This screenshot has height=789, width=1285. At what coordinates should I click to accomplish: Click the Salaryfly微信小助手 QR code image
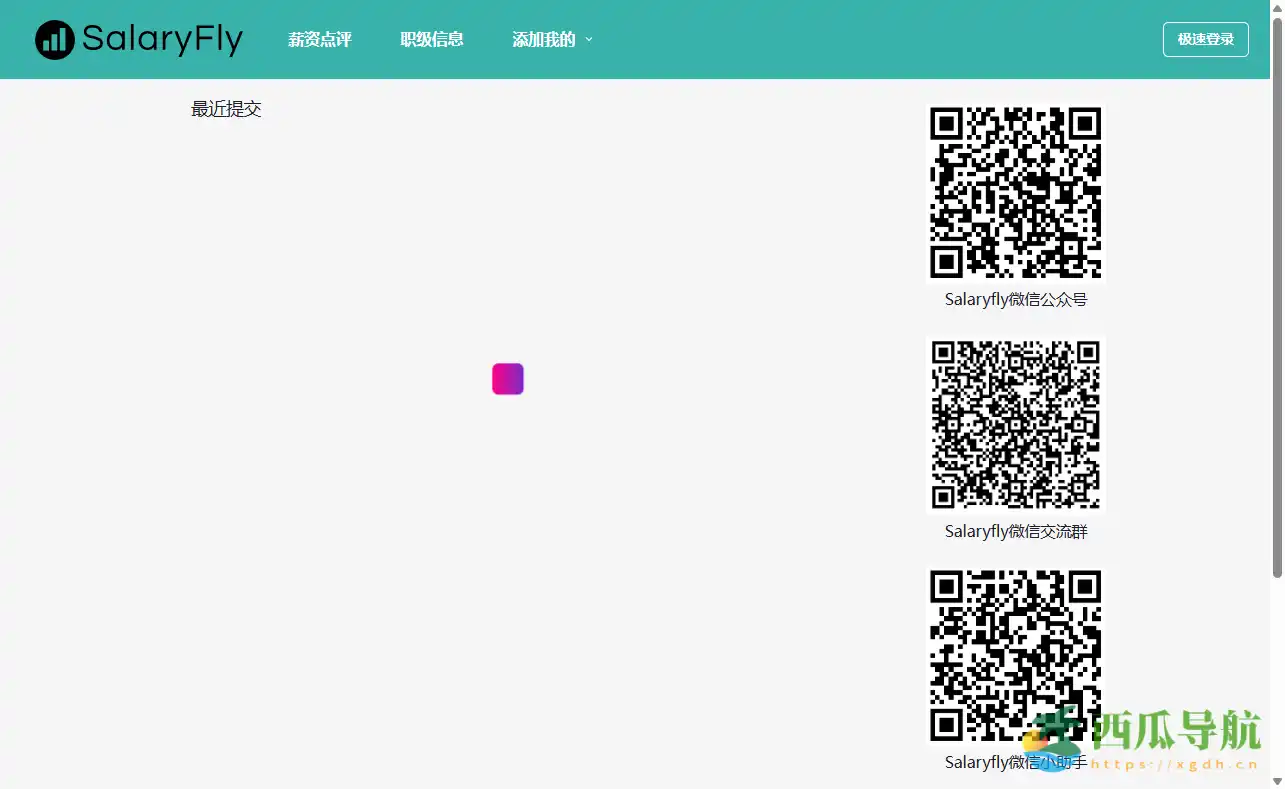1015,655
